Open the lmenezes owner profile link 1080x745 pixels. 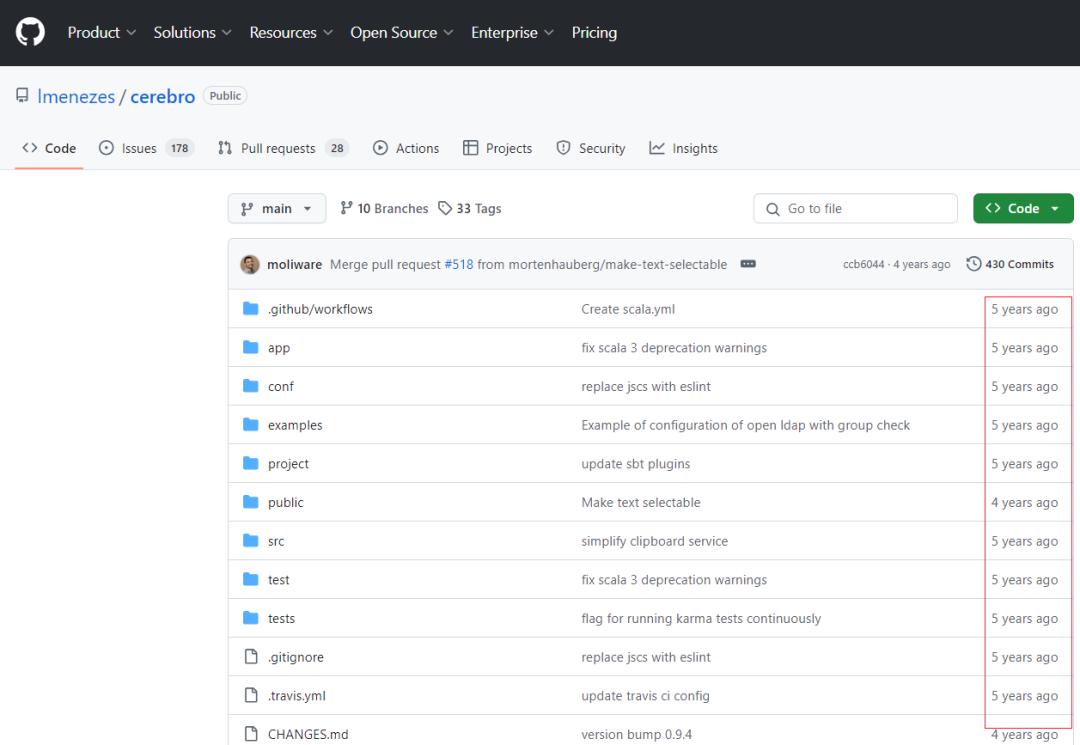[x=76, y=96]
